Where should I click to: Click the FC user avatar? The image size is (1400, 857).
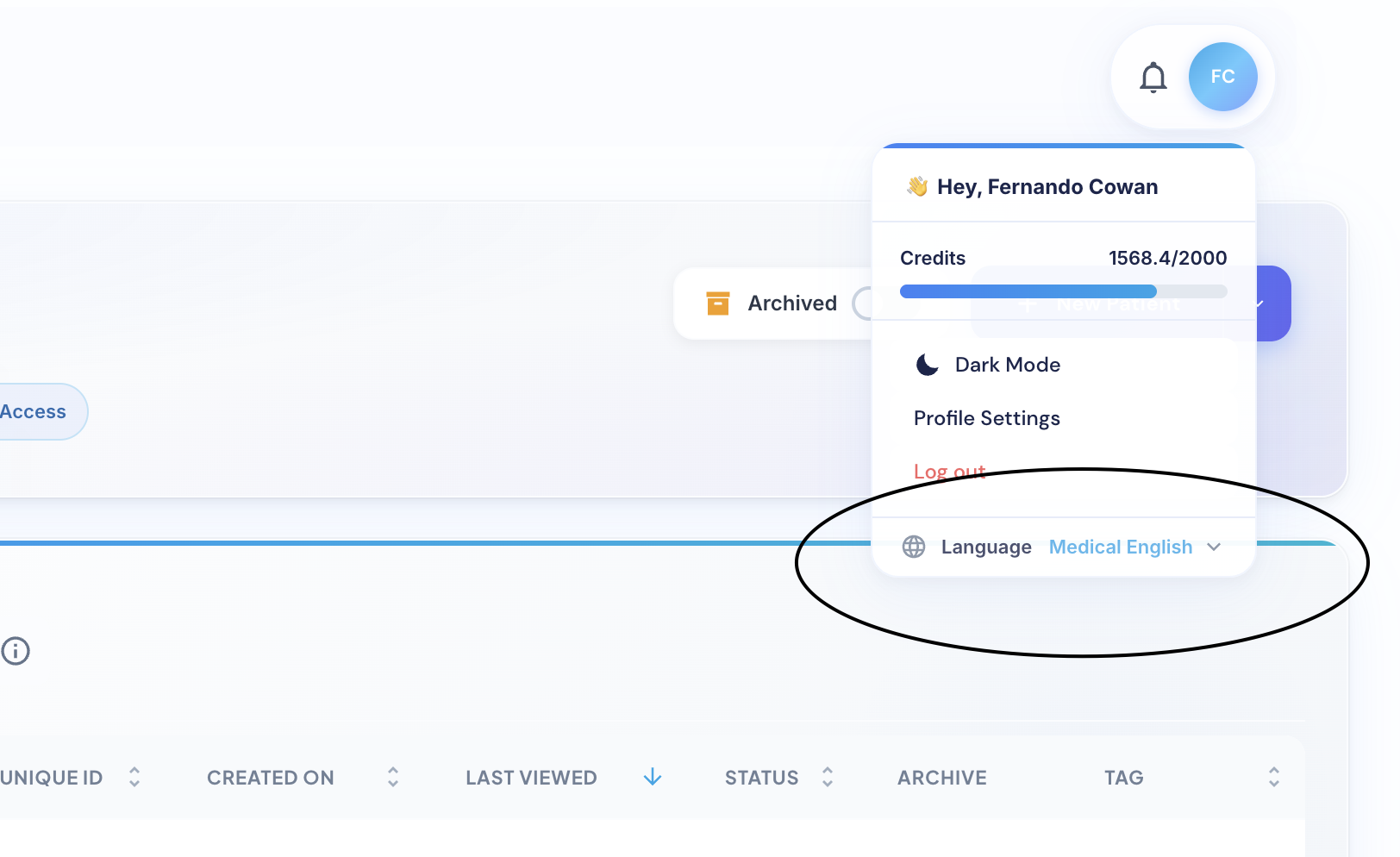click(x=1222, y=77)
